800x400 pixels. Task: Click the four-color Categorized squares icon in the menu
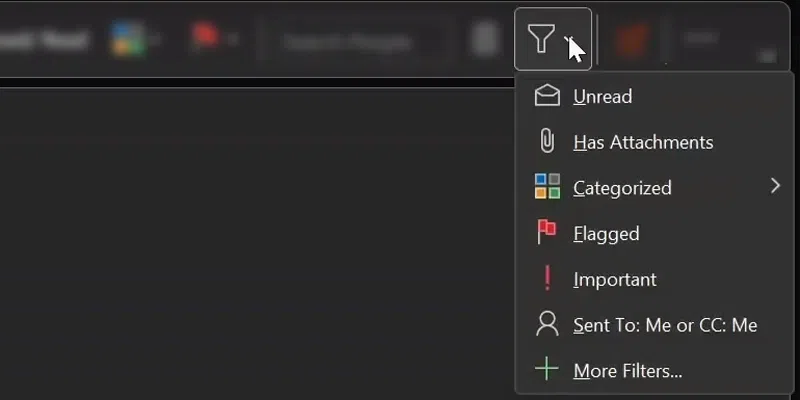(547, 186)
